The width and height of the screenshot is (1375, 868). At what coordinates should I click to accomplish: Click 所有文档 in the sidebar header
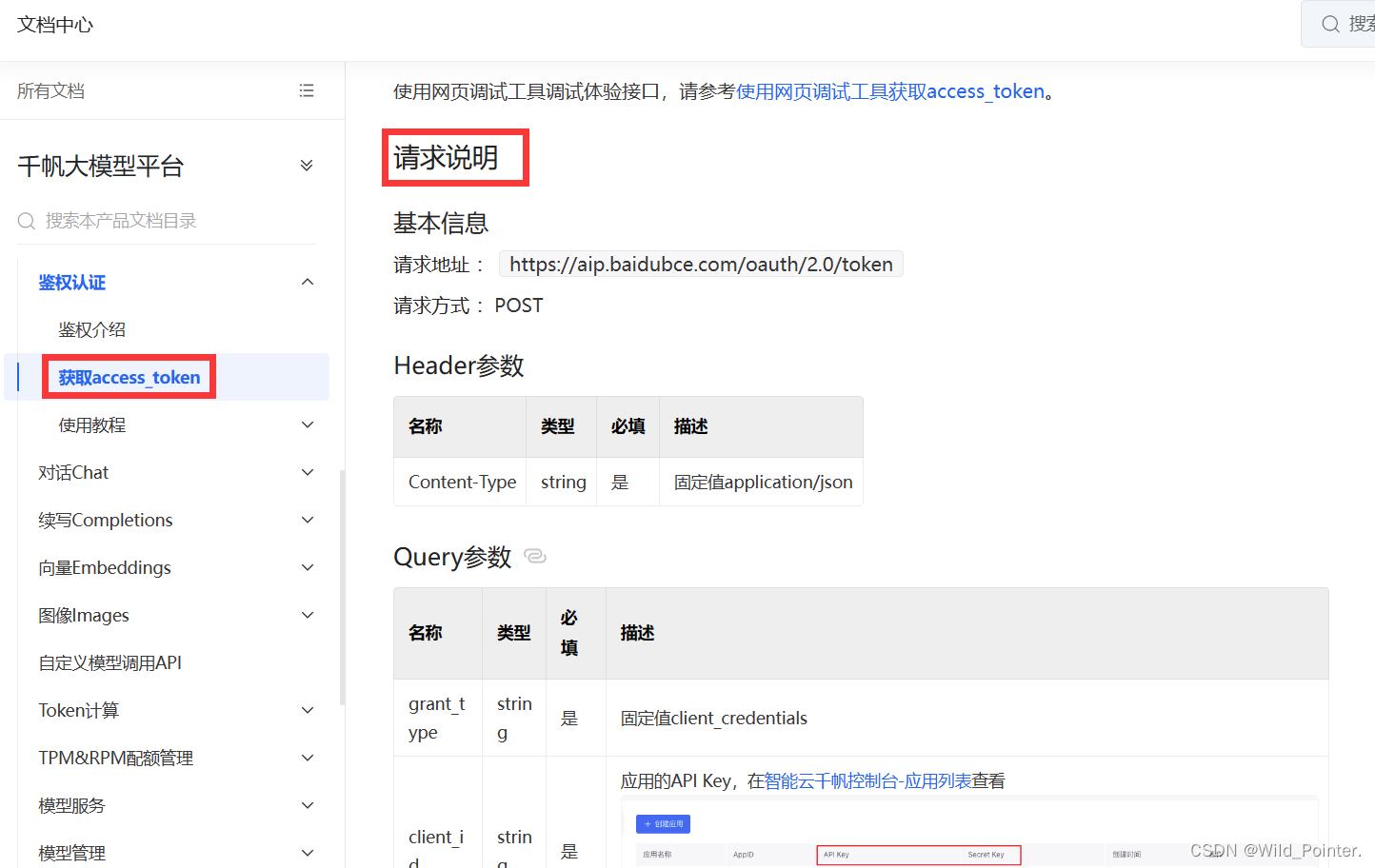(x=50, y=90)
